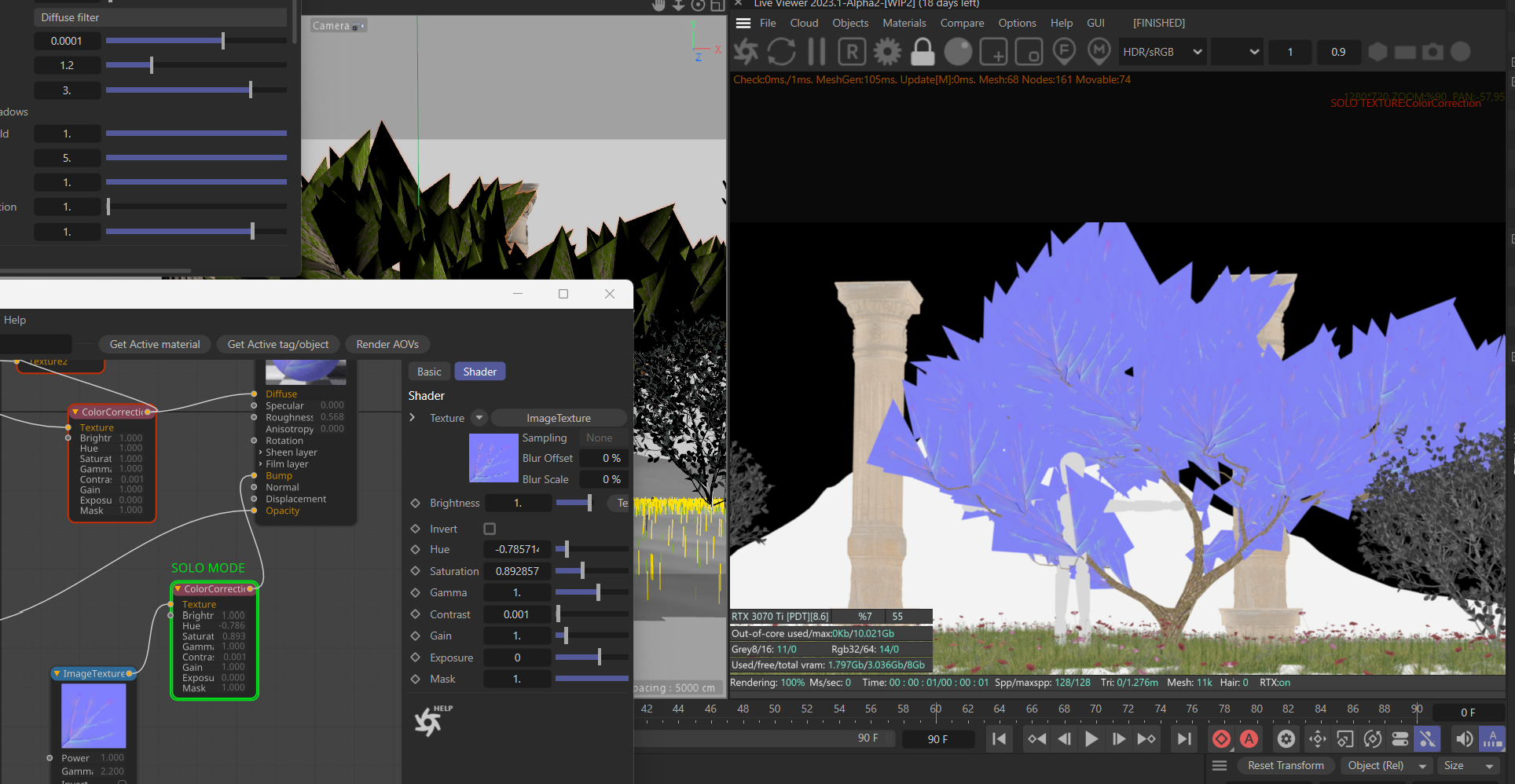Open Octane settings gear in Live Viewer
This screenshot has width=1515, height=784.
887,52
